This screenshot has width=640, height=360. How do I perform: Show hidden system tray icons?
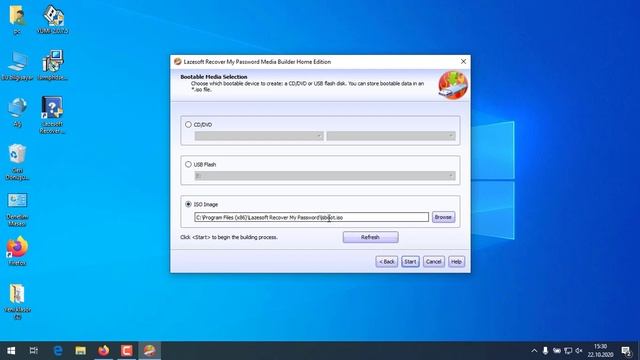534,351
